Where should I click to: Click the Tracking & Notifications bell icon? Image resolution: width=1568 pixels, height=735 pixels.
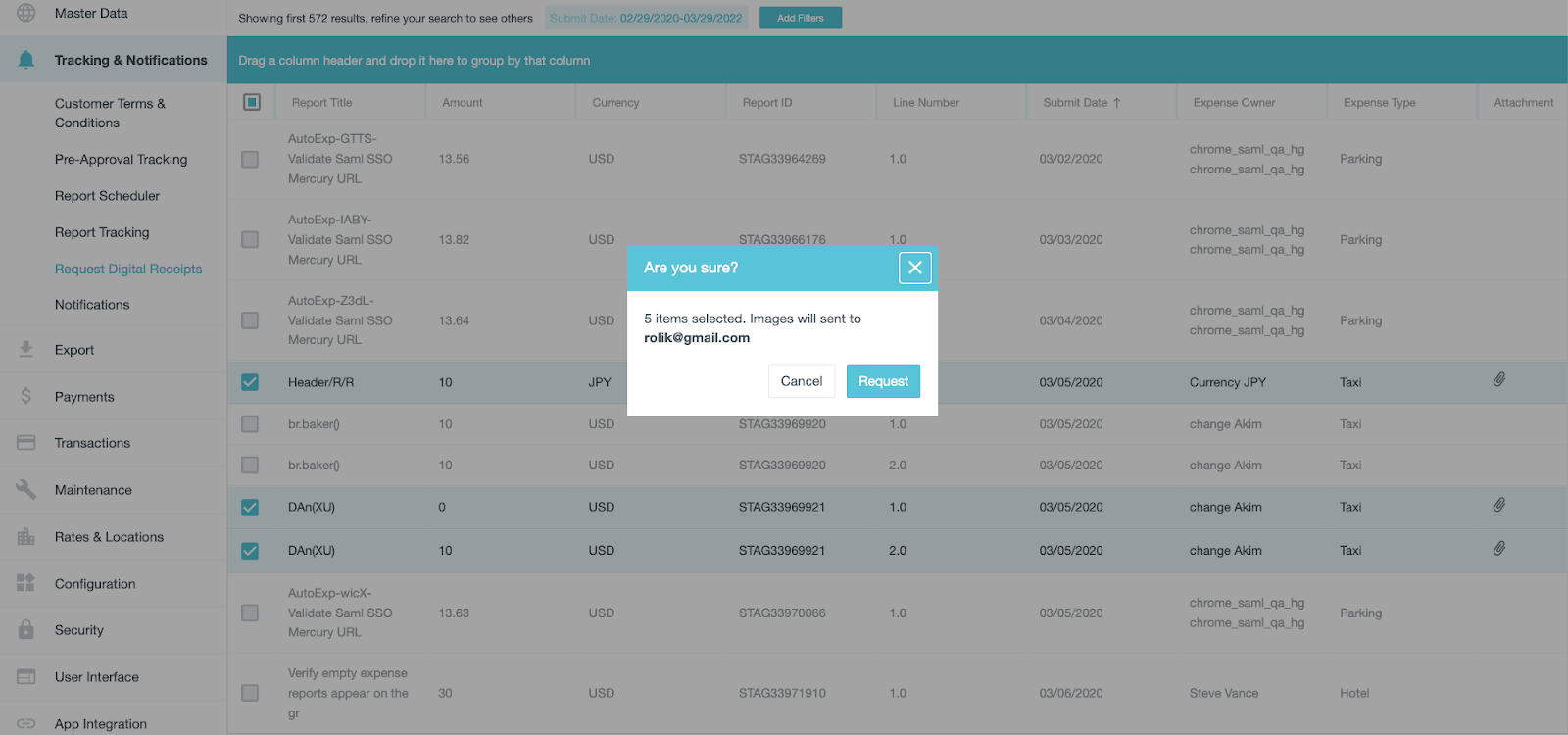point(26,60)
